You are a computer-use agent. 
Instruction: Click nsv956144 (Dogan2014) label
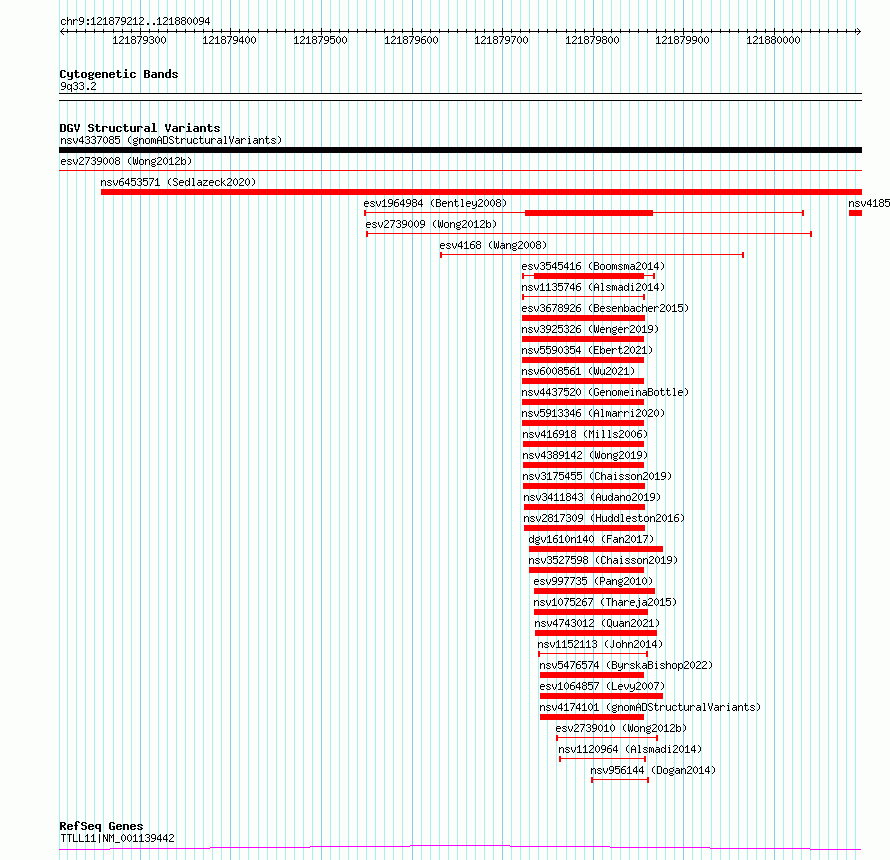(653, 770)
